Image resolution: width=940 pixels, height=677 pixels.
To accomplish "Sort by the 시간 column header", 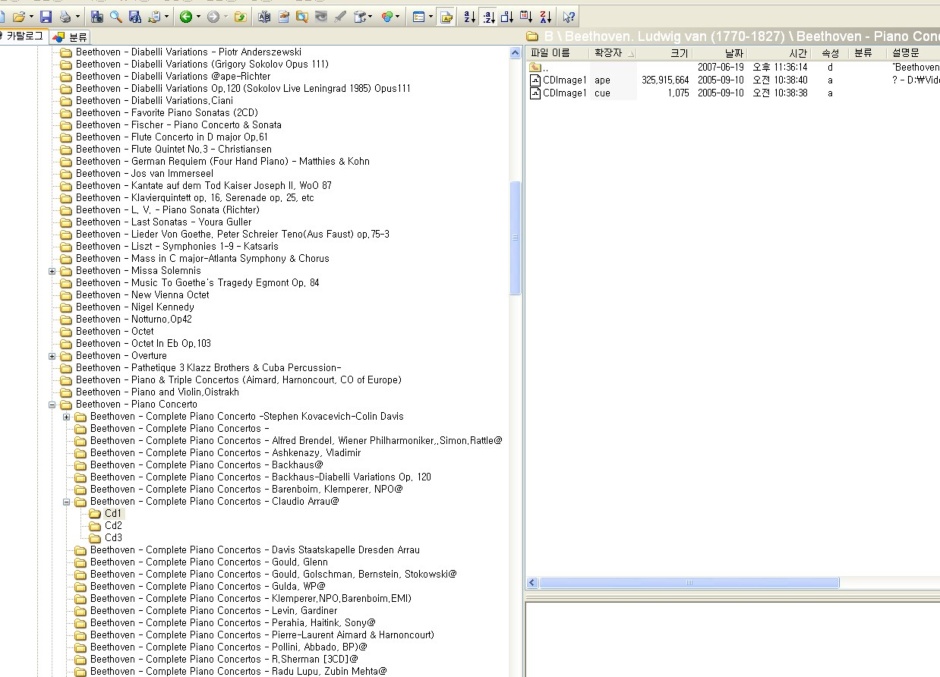I will point(780,53).
